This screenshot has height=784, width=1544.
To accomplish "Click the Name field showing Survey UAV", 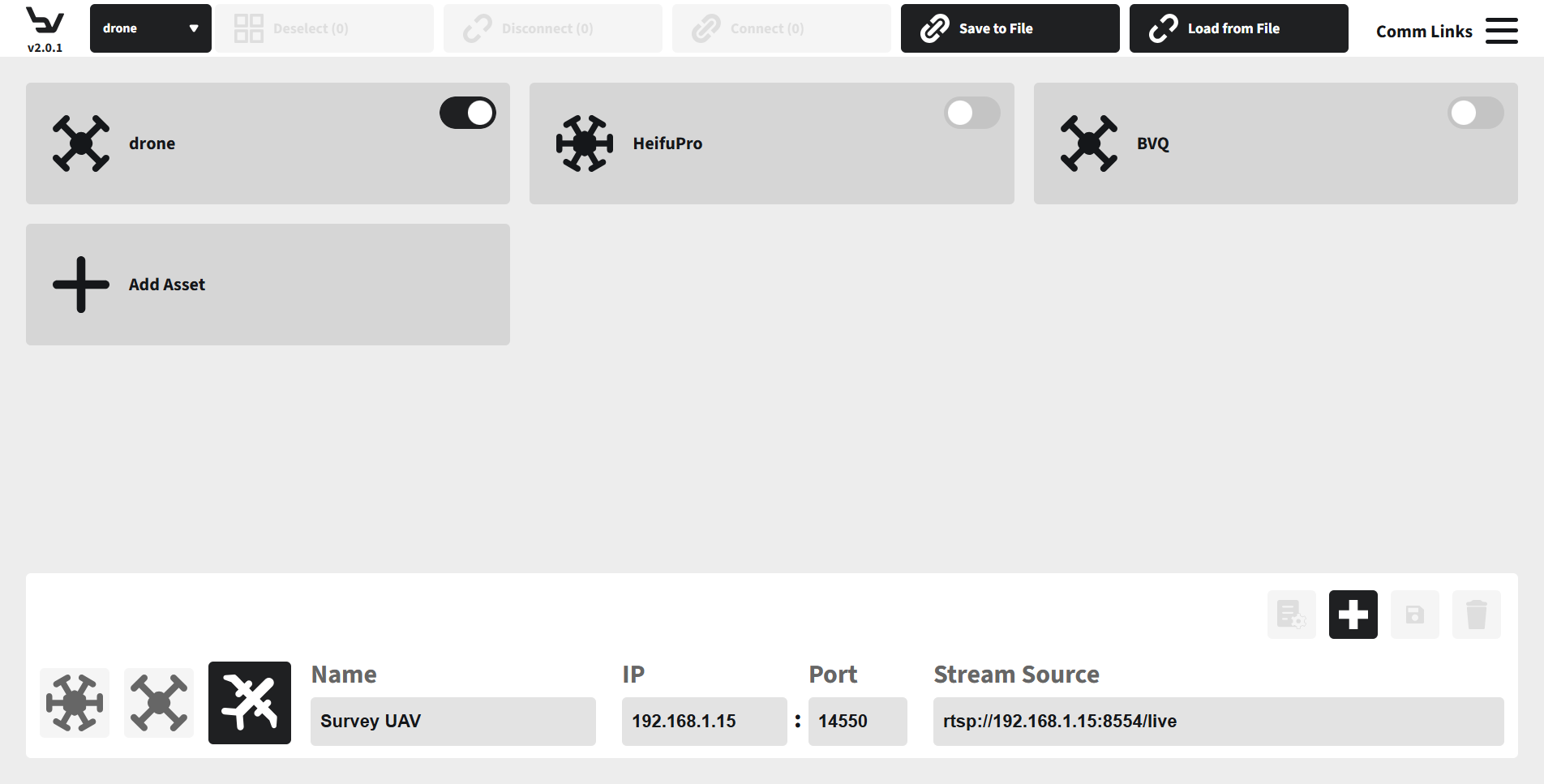I will coord(452,721).
